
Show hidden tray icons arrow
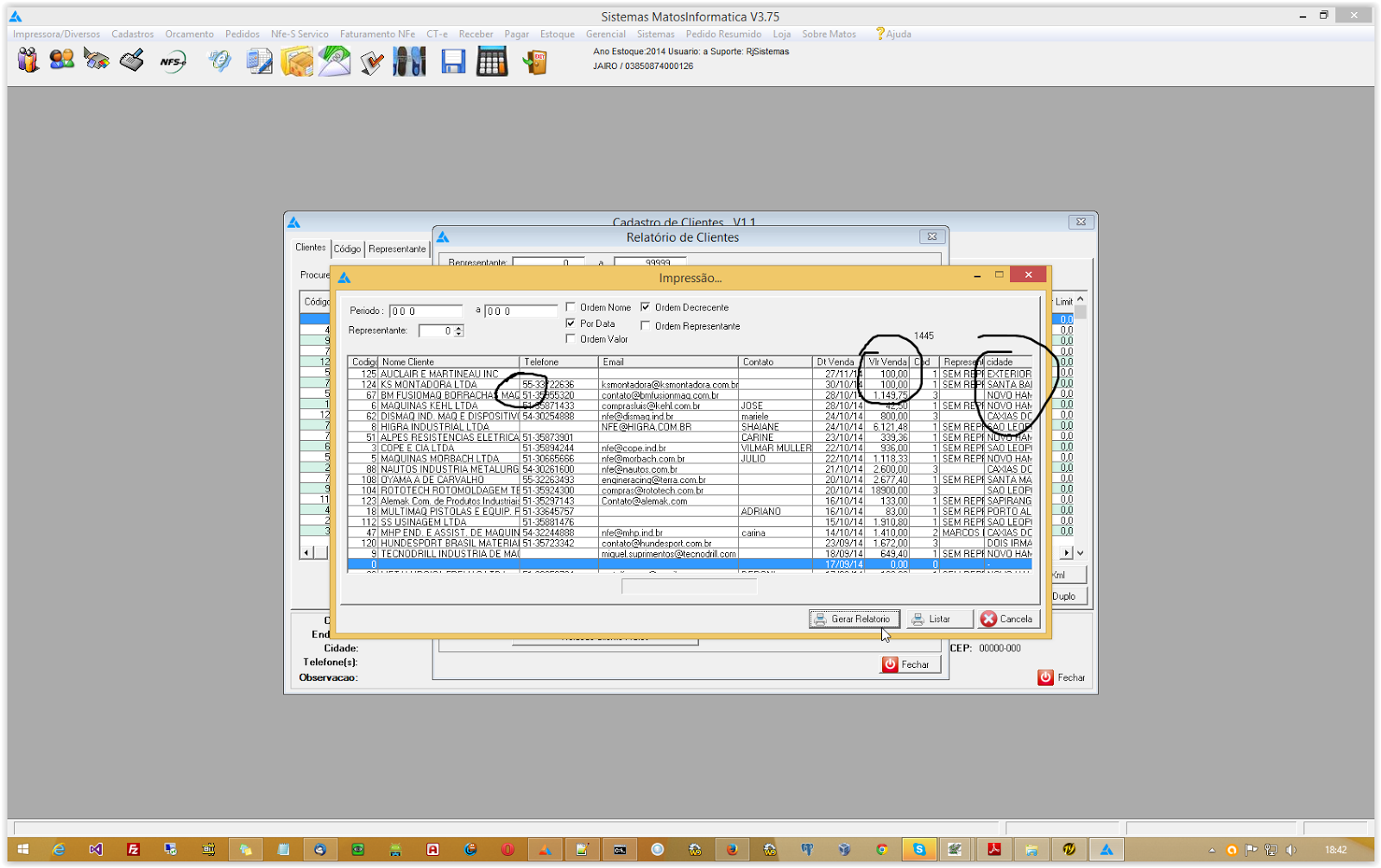pos(1212,851)
